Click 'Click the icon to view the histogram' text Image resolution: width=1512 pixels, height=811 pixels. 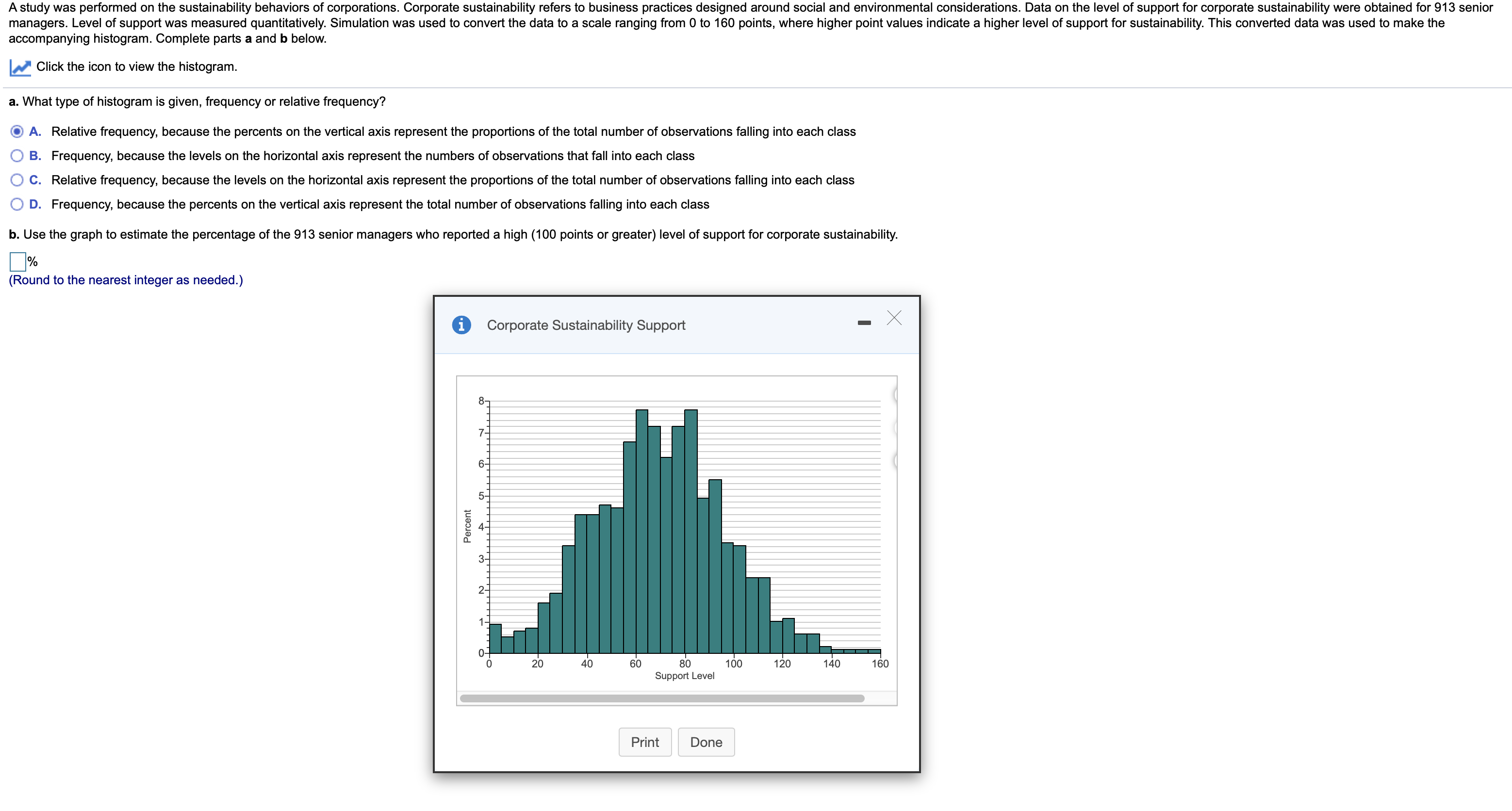click(137, 67)
